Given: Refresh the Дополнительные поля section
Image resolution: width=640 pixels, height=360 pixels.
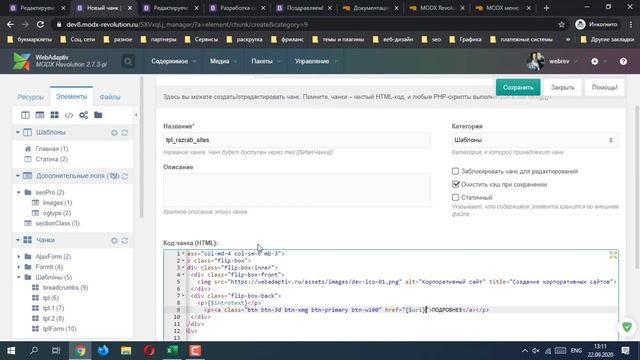Looking at the screenshot, I should pyautogui.click(x=124, y=176).
